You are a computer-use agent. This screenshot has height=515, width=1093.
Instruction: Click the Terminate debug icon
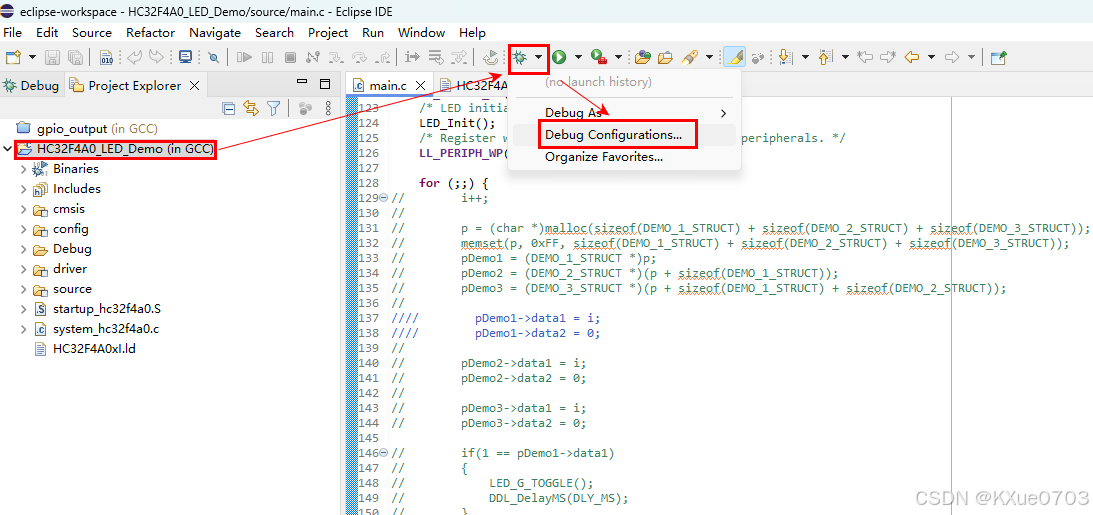point(291,57)
